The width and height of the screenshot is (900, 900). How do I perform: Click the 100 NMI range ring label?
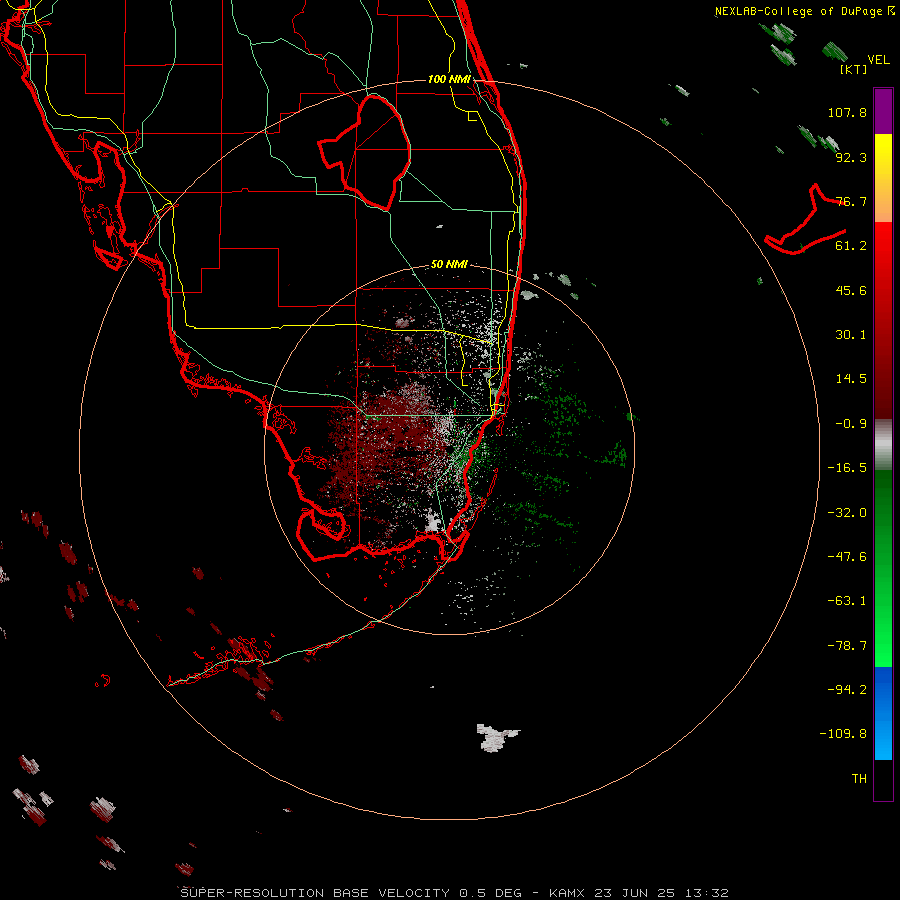pos(449,79)
